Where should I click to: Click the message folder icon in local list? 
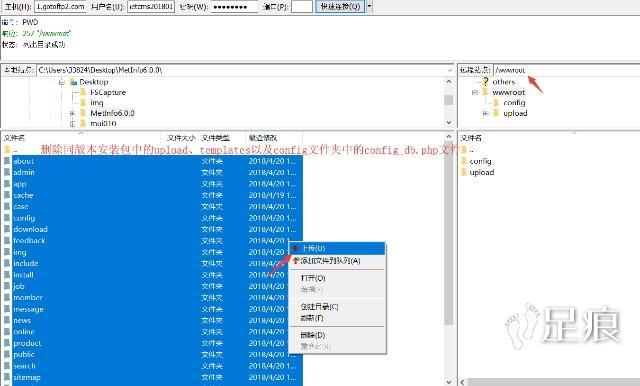7,309
